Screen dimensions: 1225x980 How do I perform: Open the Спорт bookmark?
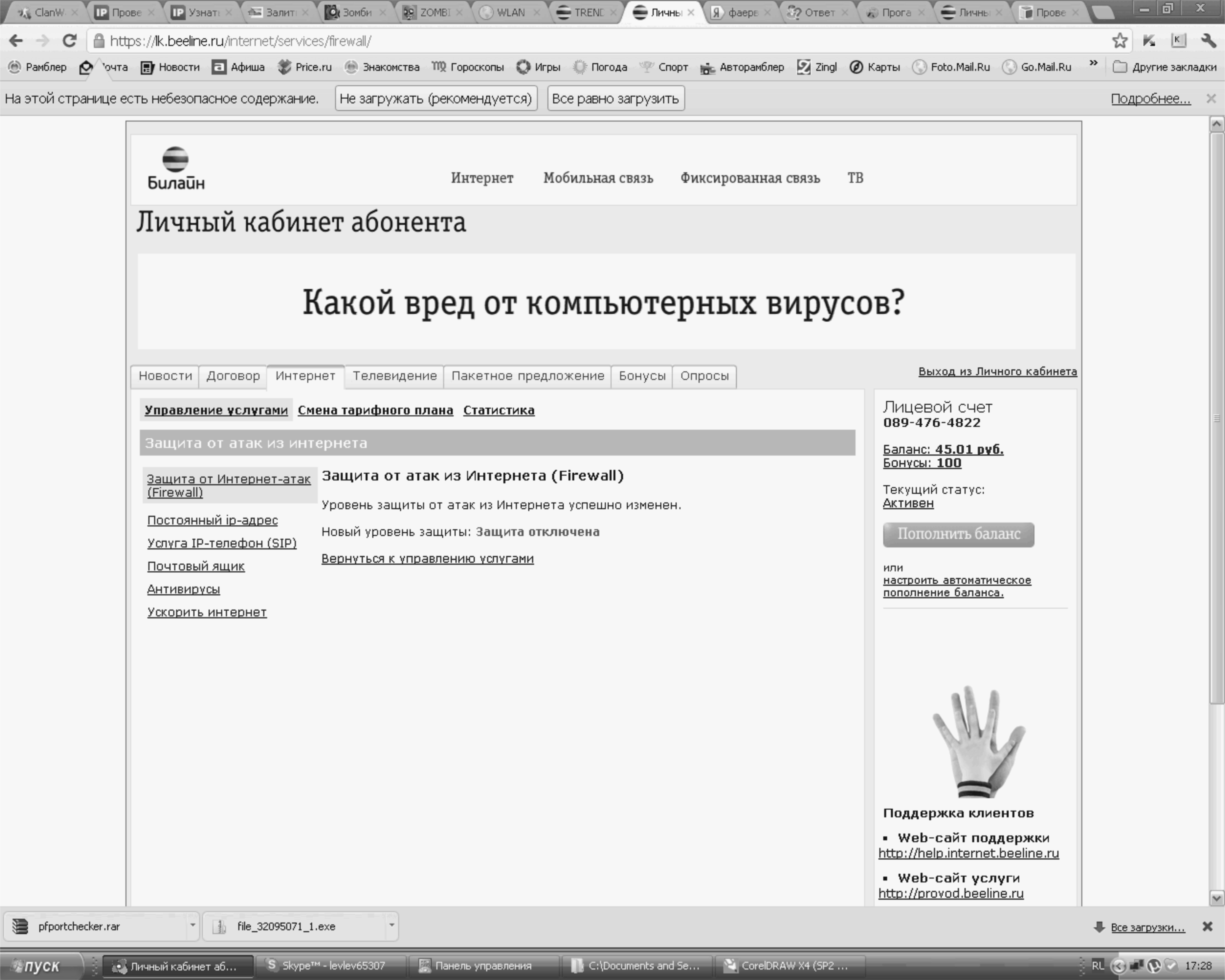click(x=664, y=67)
